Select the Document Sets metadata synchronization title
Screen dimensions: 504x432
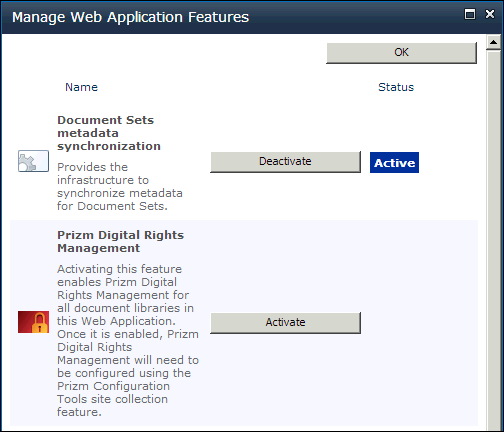tap(109, 133)
